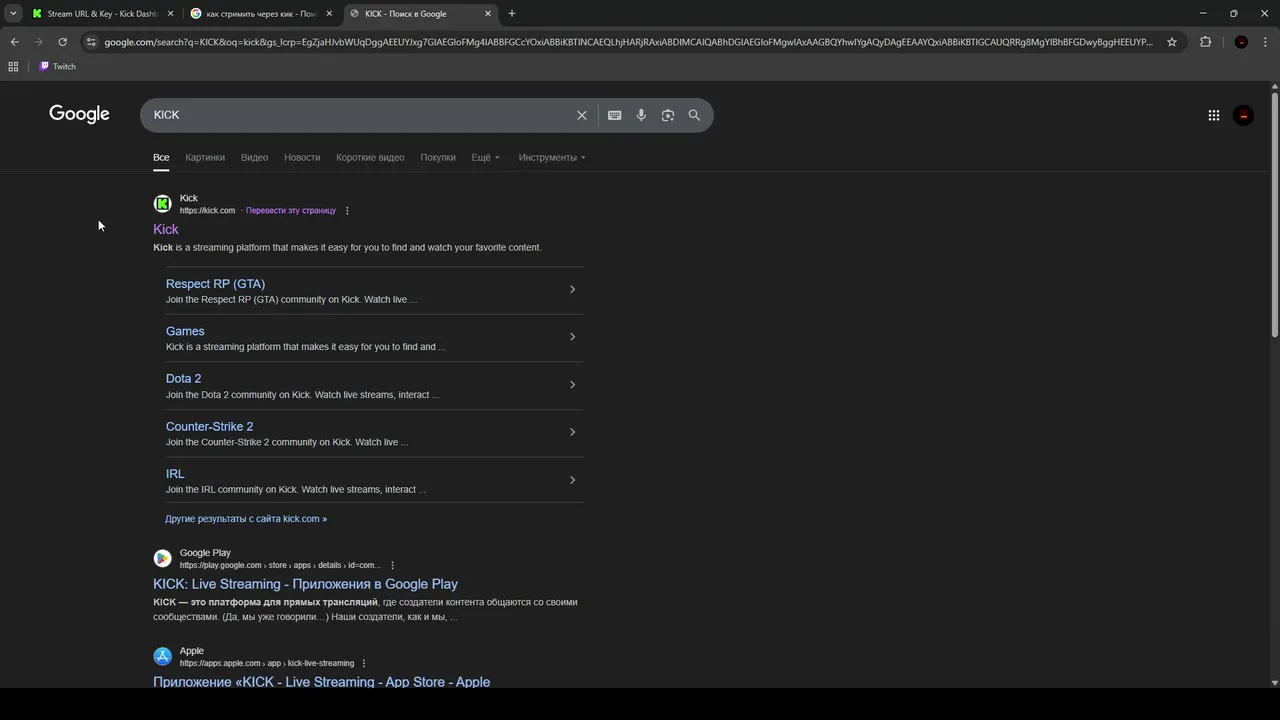Screen dimensions: 1280x720
Task: Reload the current page
Action: [x=62, y=42]
